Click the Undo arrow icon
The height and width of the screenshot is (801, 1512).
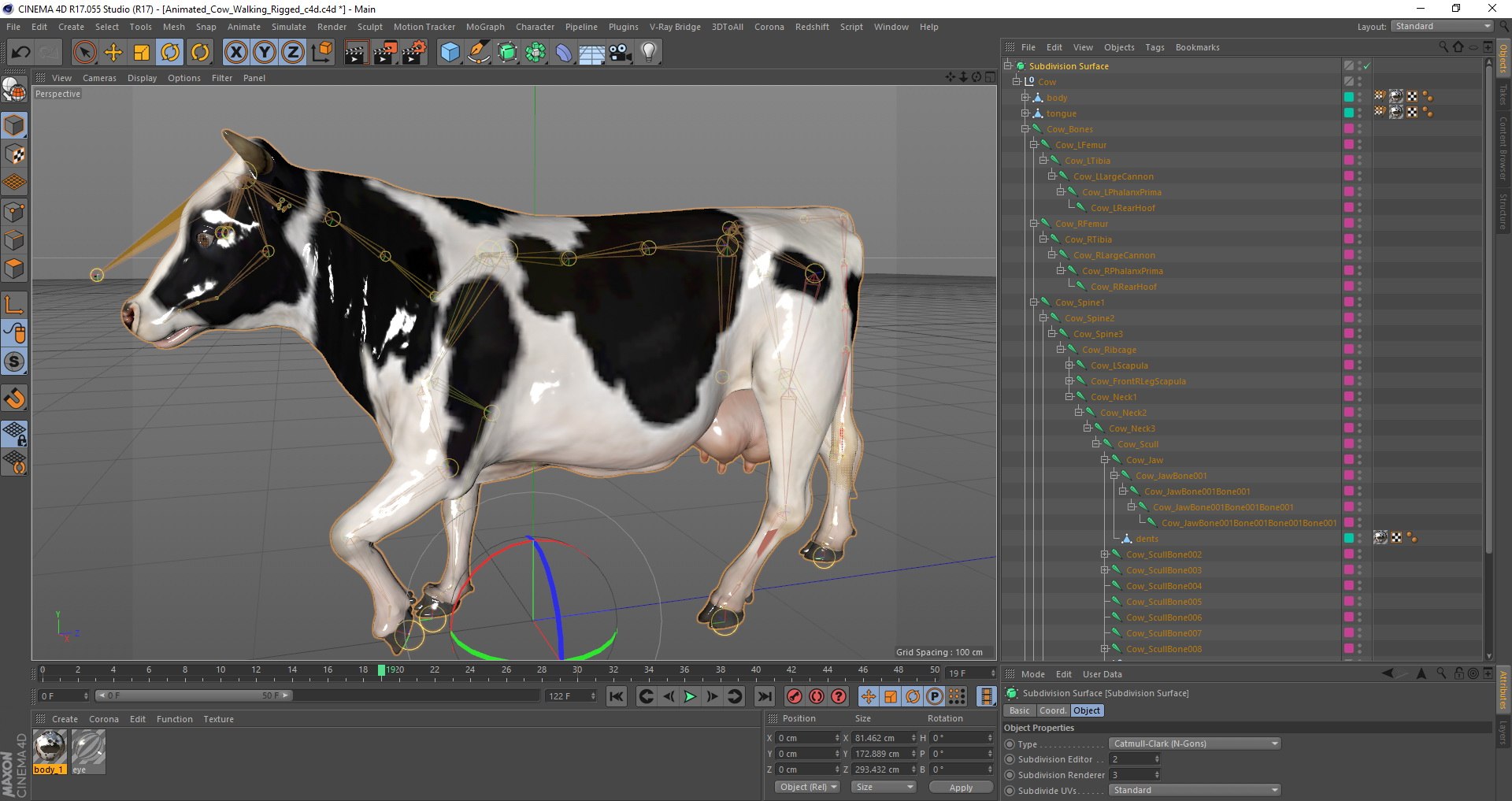(x=20, y=53)
